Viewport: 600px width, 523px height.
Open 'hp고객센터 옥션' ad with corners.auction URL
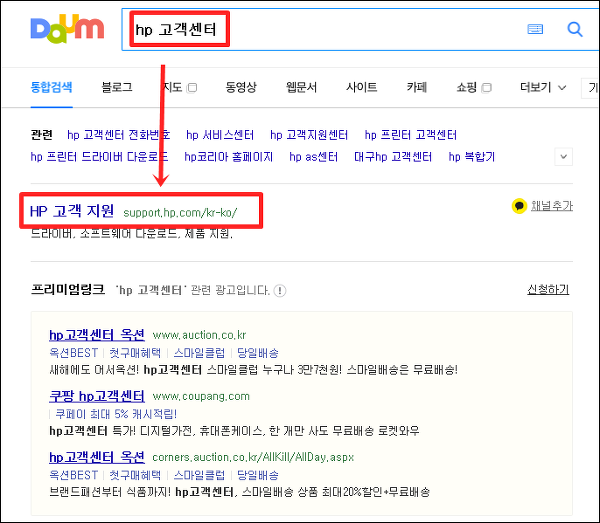(x=97, y=457)
